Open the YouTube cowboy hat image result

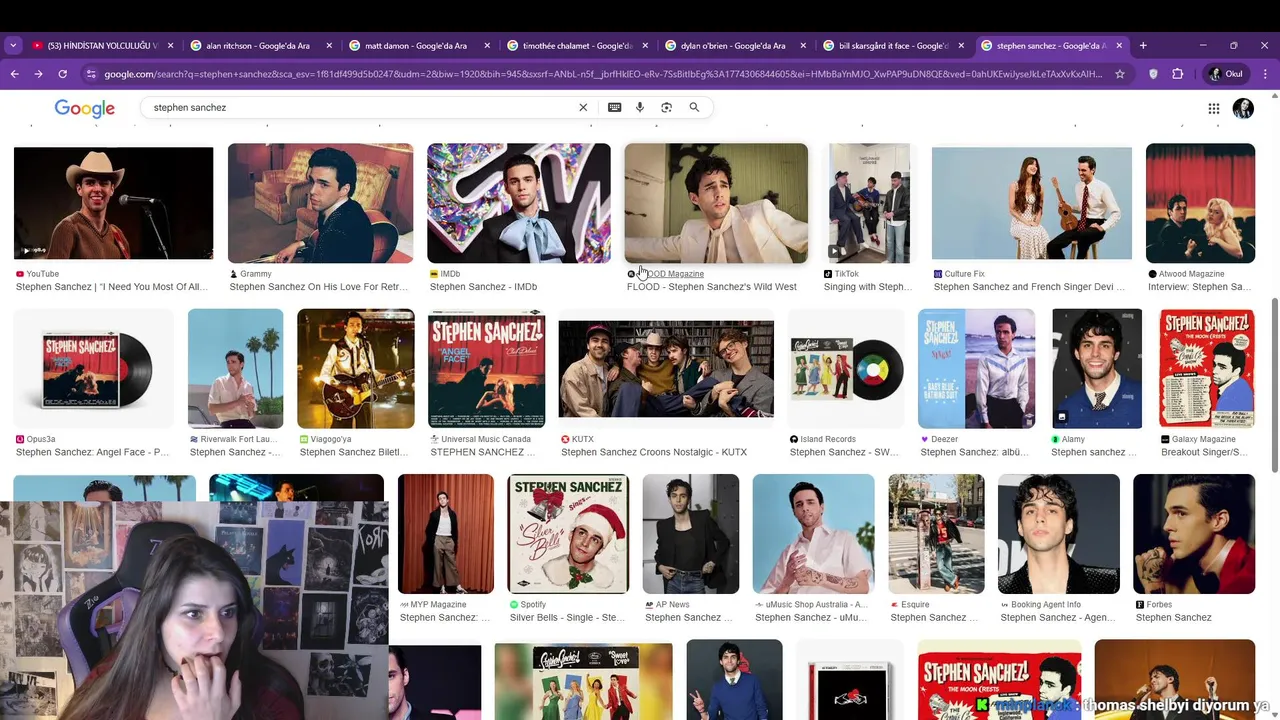[x=114, y=203]
